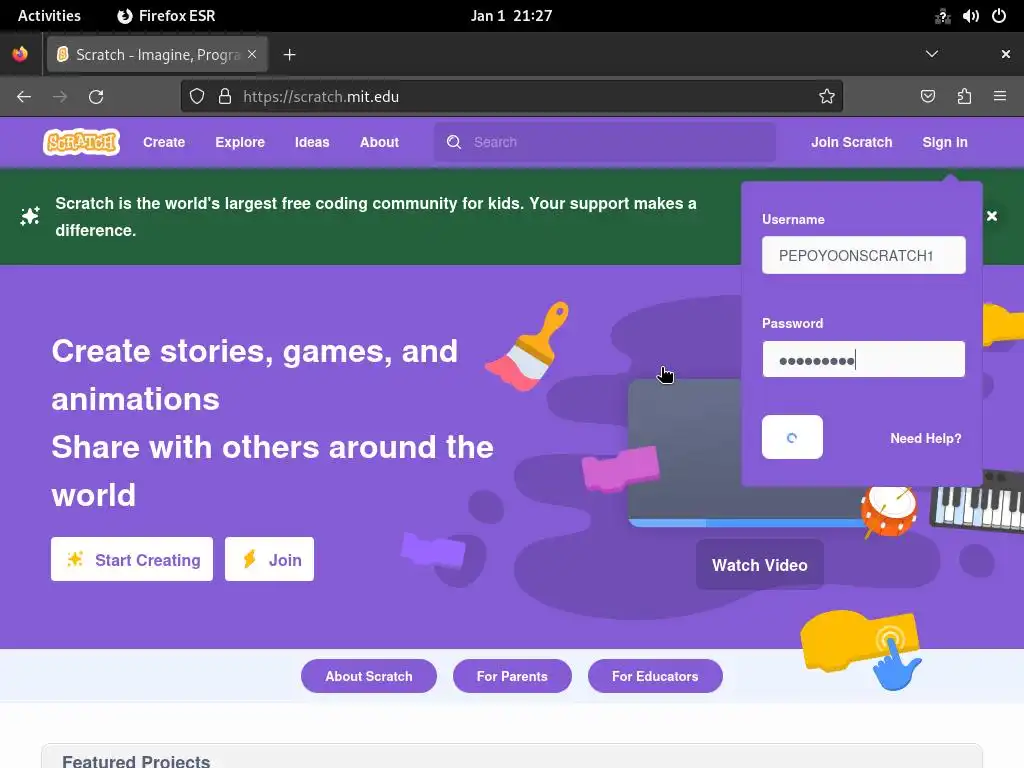Close the Firefox window

click(x=1006, y=54)
